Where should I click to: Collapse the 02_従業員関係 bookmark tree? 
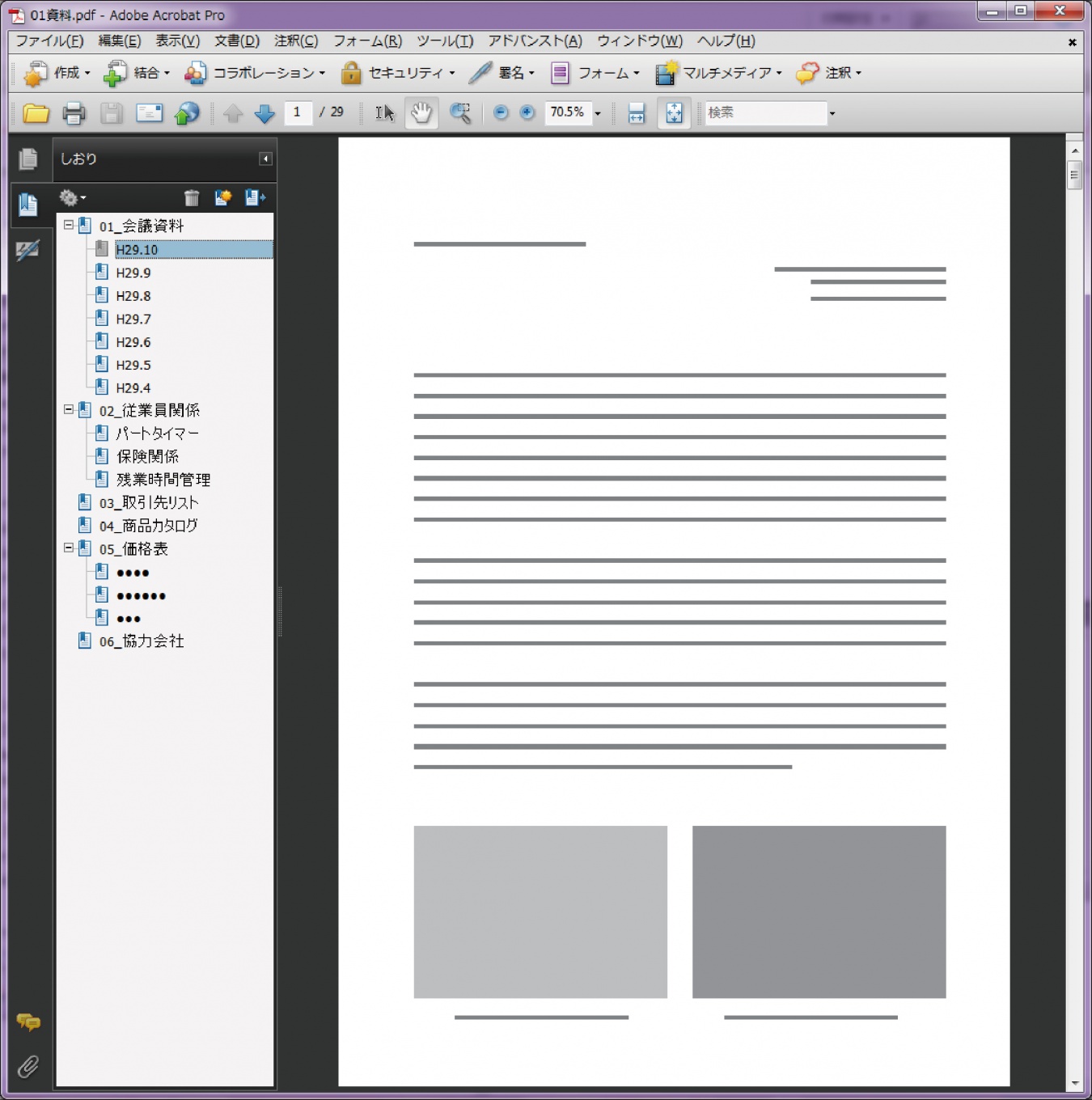pyautogui.click(x=69, y=410)
